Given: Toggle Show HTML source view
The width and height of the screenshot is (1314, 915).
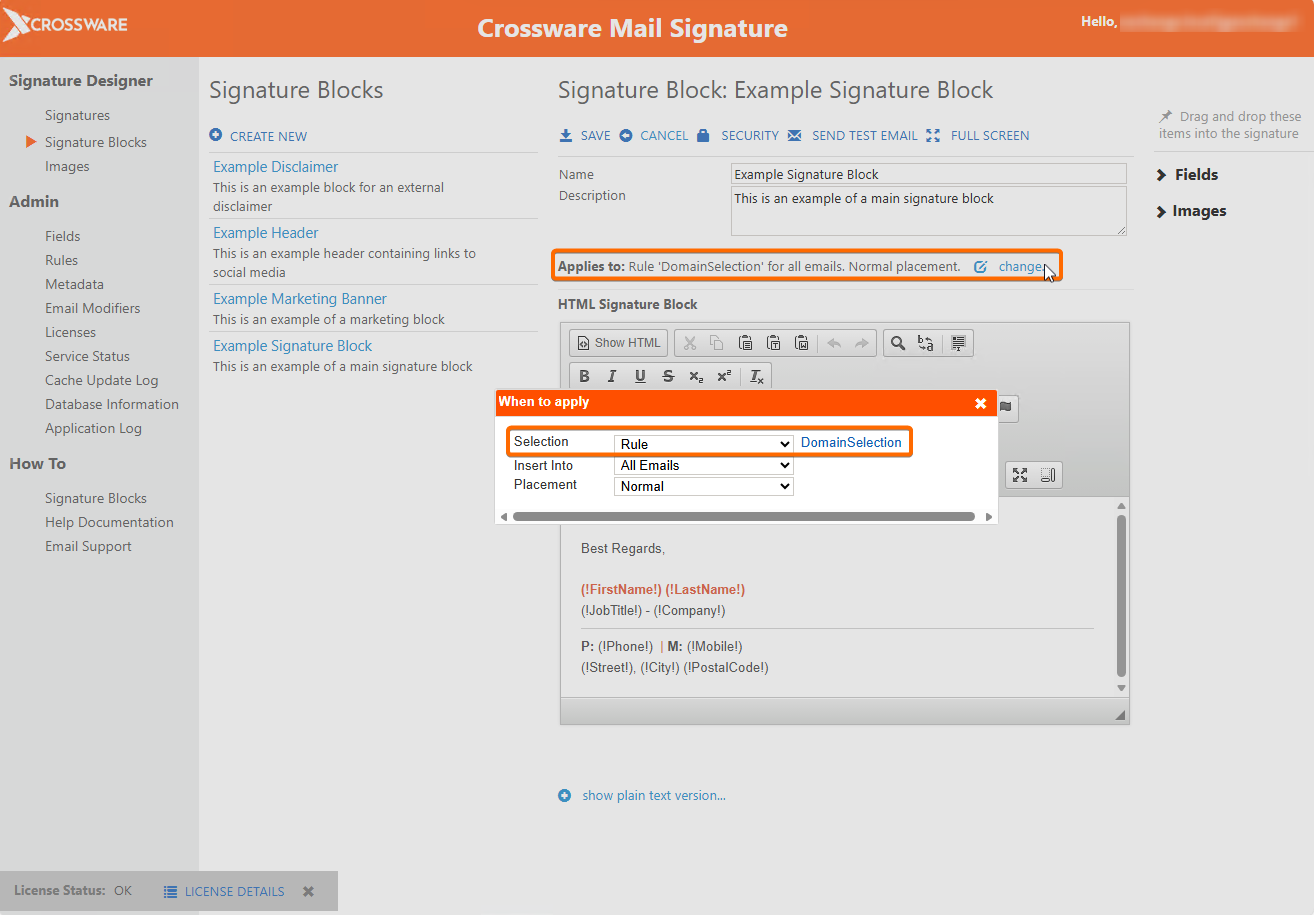Looking at the screenshot, I should click(x=619, y=343).
